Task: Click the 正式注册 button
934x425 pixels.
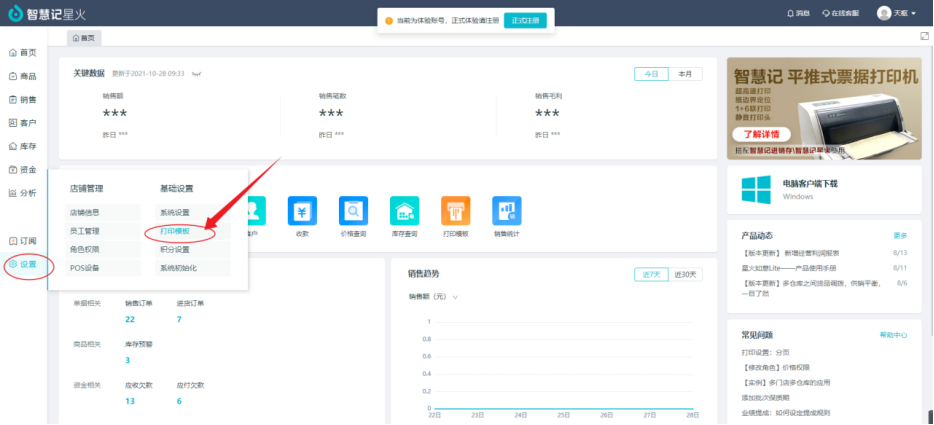Action: 525,20
